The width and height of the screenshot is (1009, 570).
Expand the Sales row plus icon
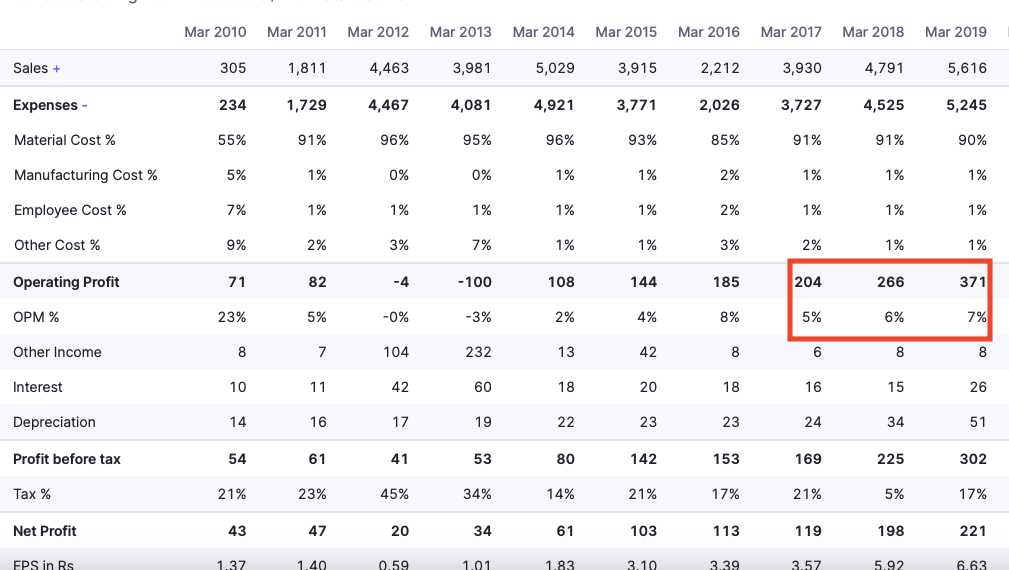click(x=57, y=69)
